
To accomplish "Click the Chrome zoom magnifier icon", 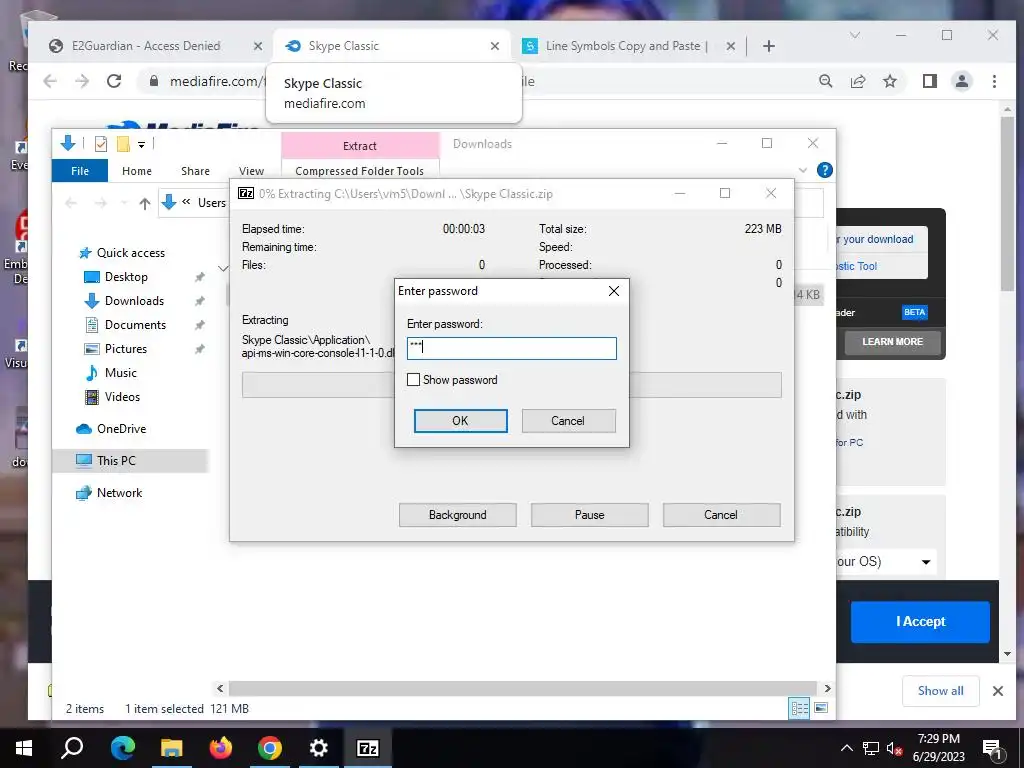I will click(x=825, y=81).
